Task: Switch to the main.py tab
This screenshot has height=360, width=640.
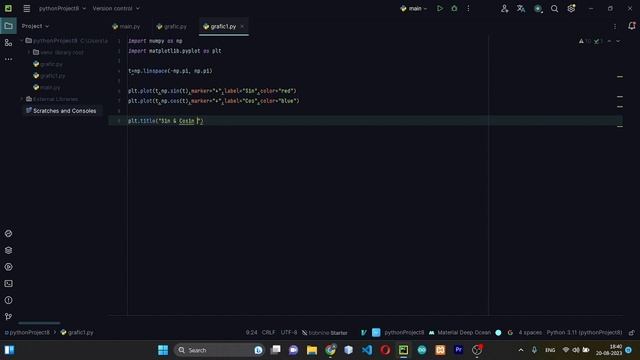Action: [x=127, y=27]
